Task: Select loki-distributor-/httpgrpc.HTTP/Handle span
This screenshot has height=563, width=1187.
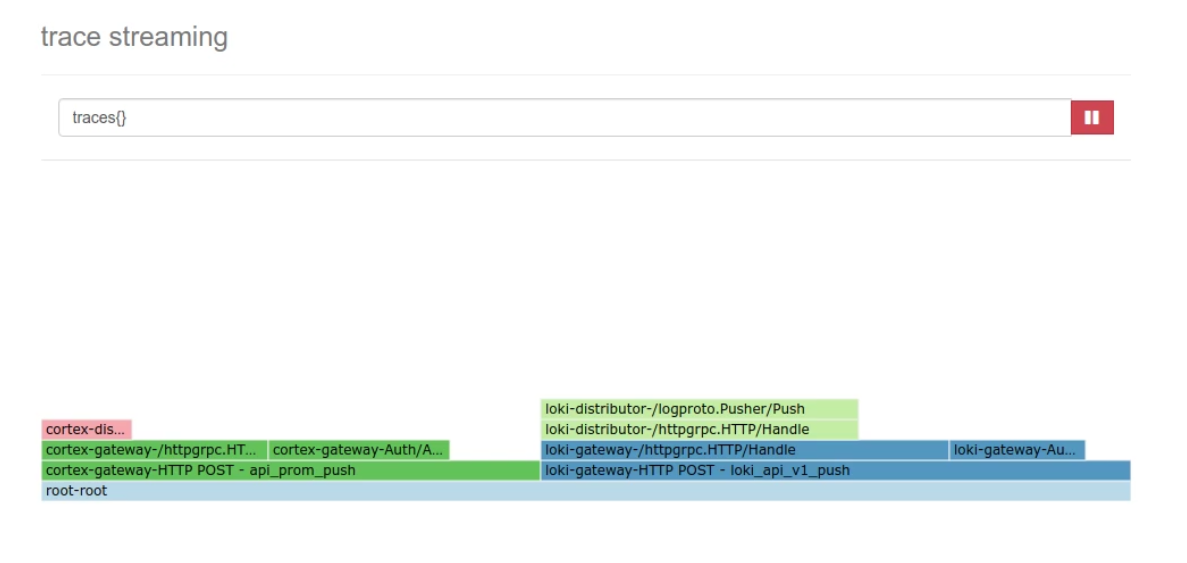Action: (699, 430)
